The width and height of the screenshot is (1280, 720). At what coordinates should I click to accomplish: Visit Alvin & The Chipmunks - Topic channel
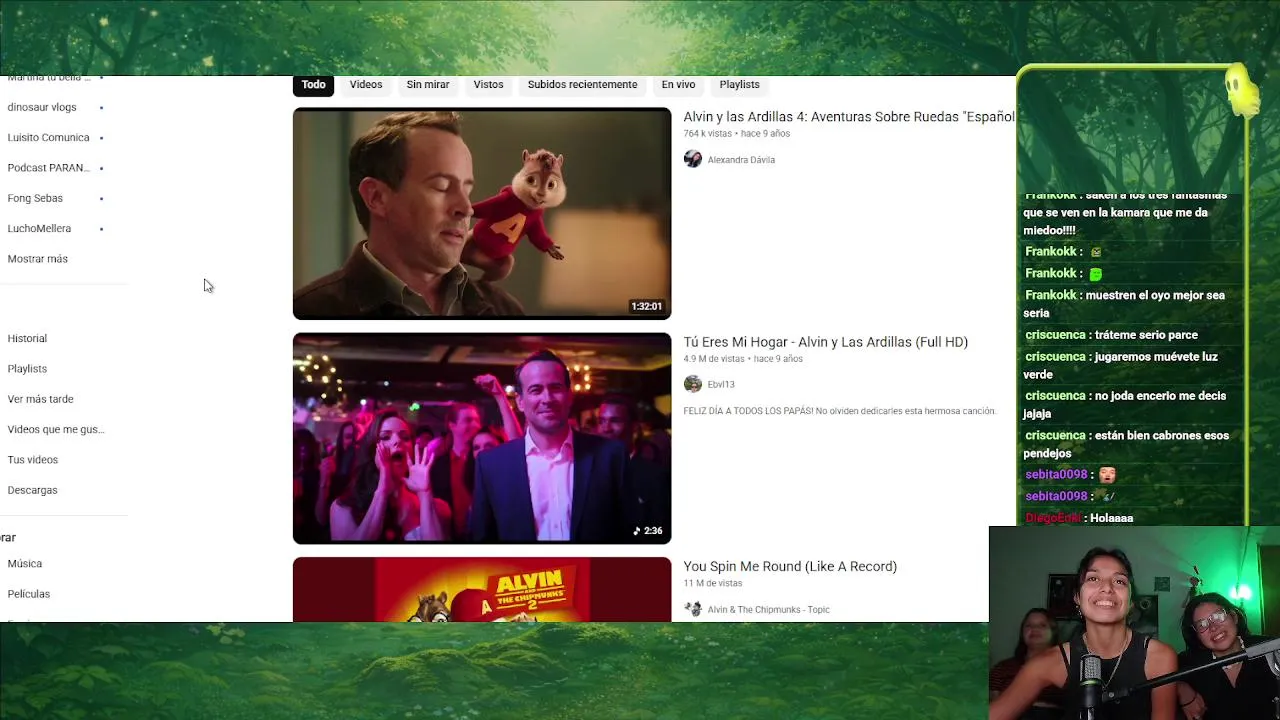pos(768,609)
